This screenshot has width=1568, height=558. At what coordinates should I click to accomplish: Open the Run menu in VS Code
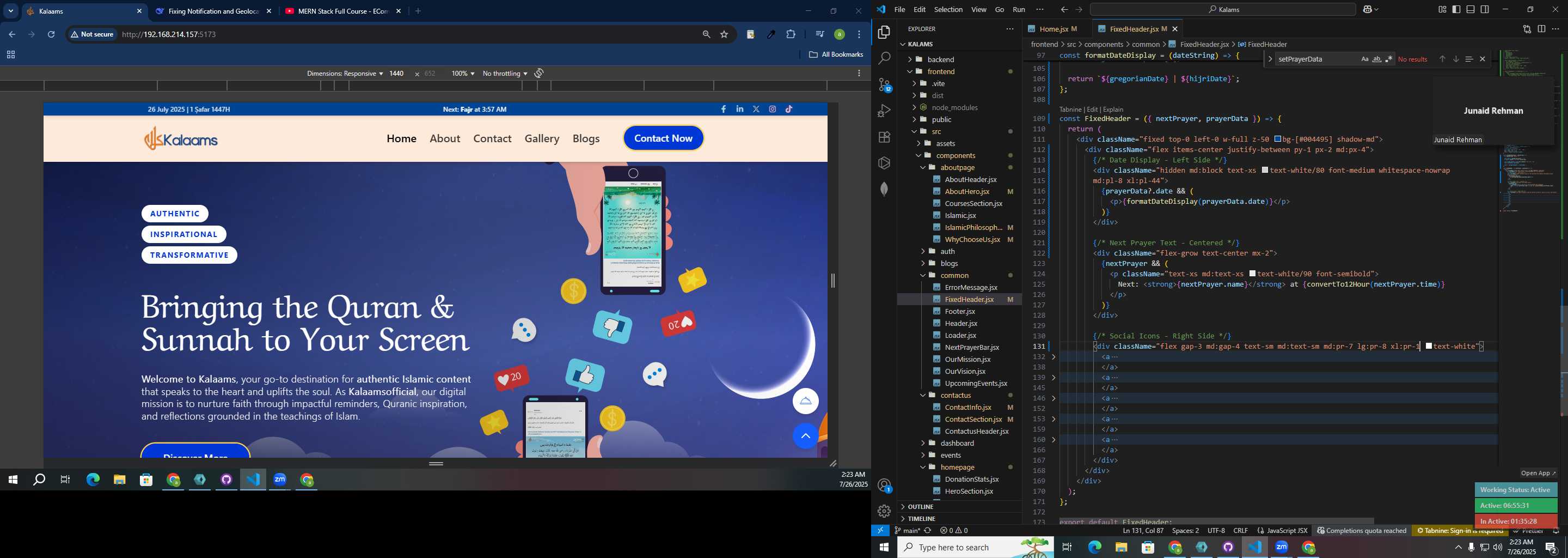coord(1018,10)
